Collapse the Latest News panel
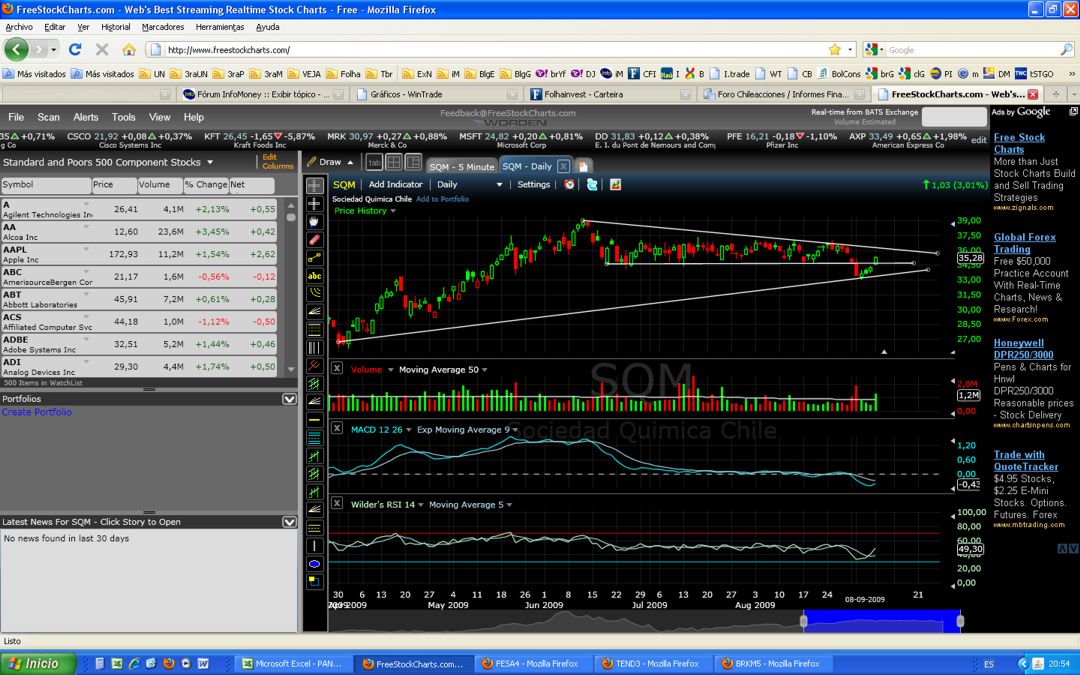This screenshot has height=675, width=1080. (x=289, y=522)
